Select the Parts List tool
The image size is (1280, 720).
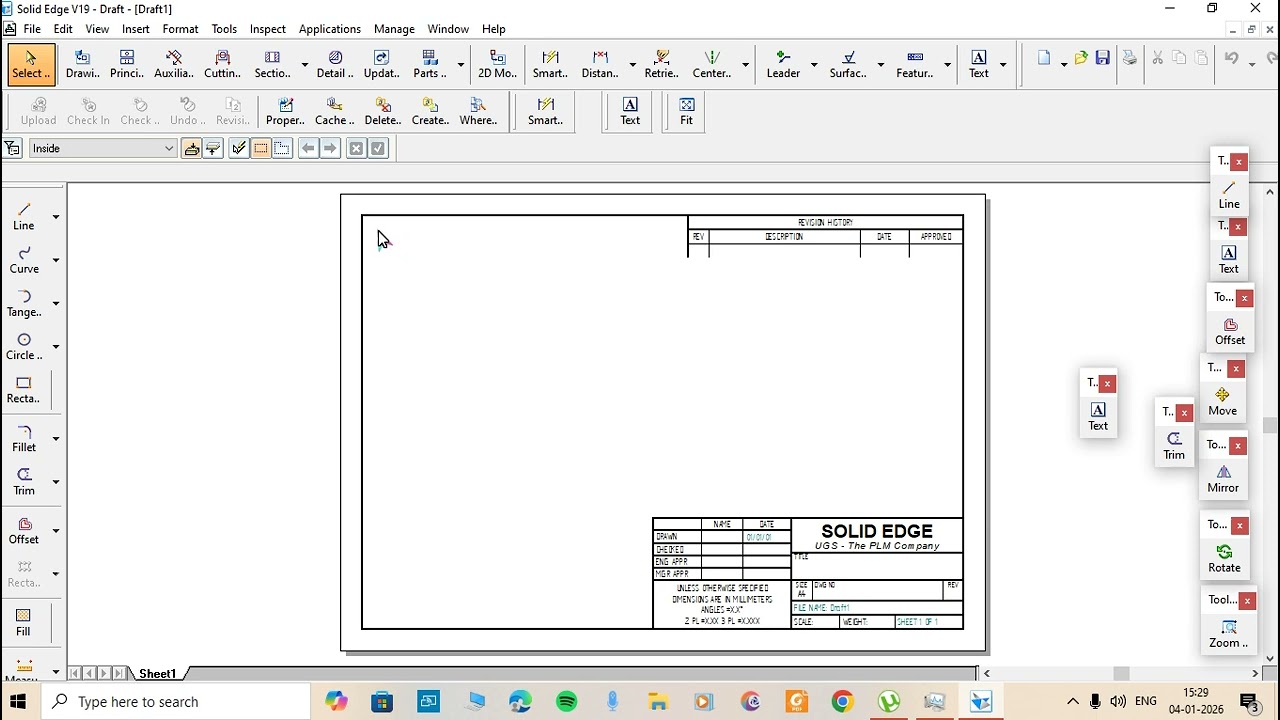click(430, 65)
